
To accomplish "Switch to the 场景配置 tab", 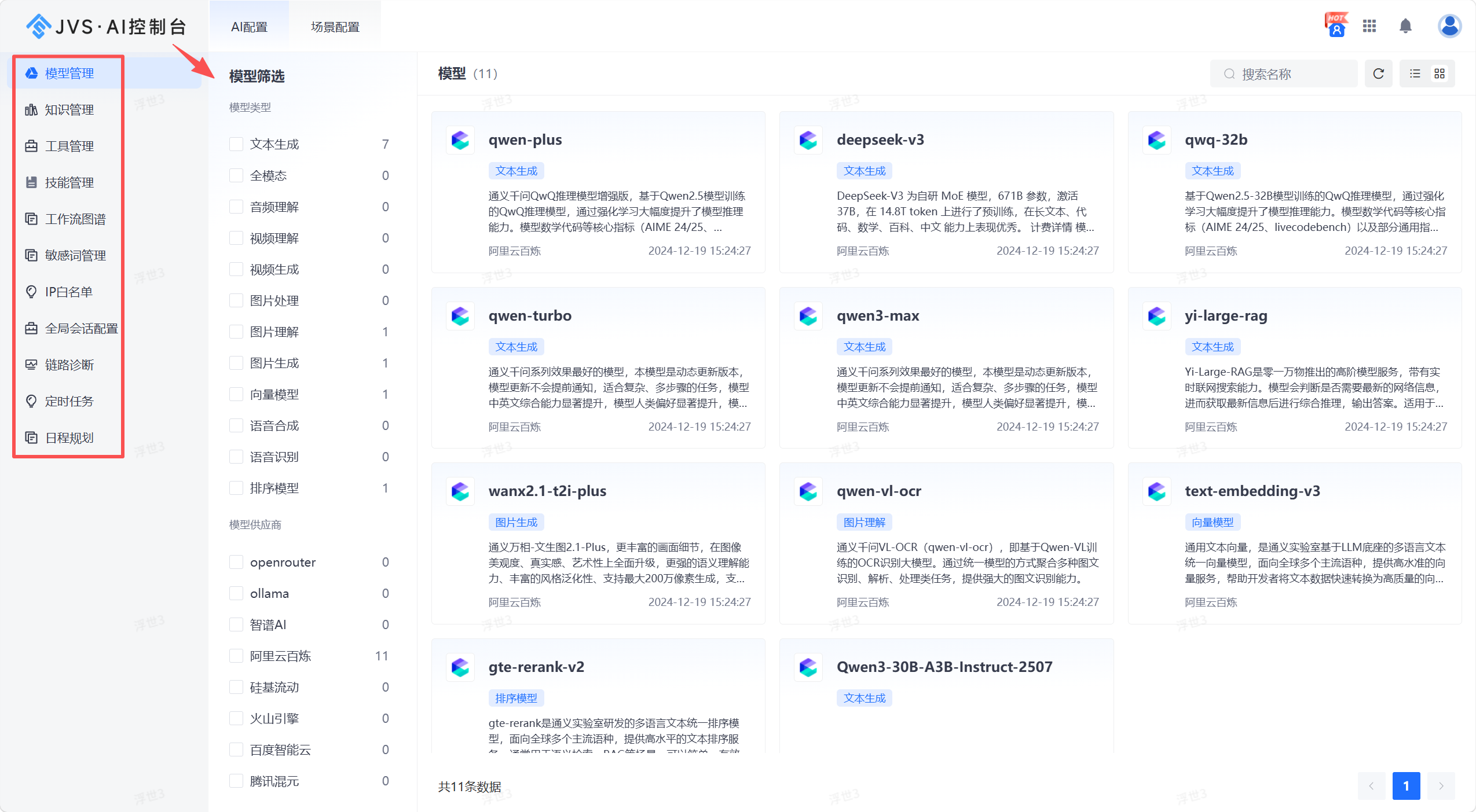I will pos(335,27).
